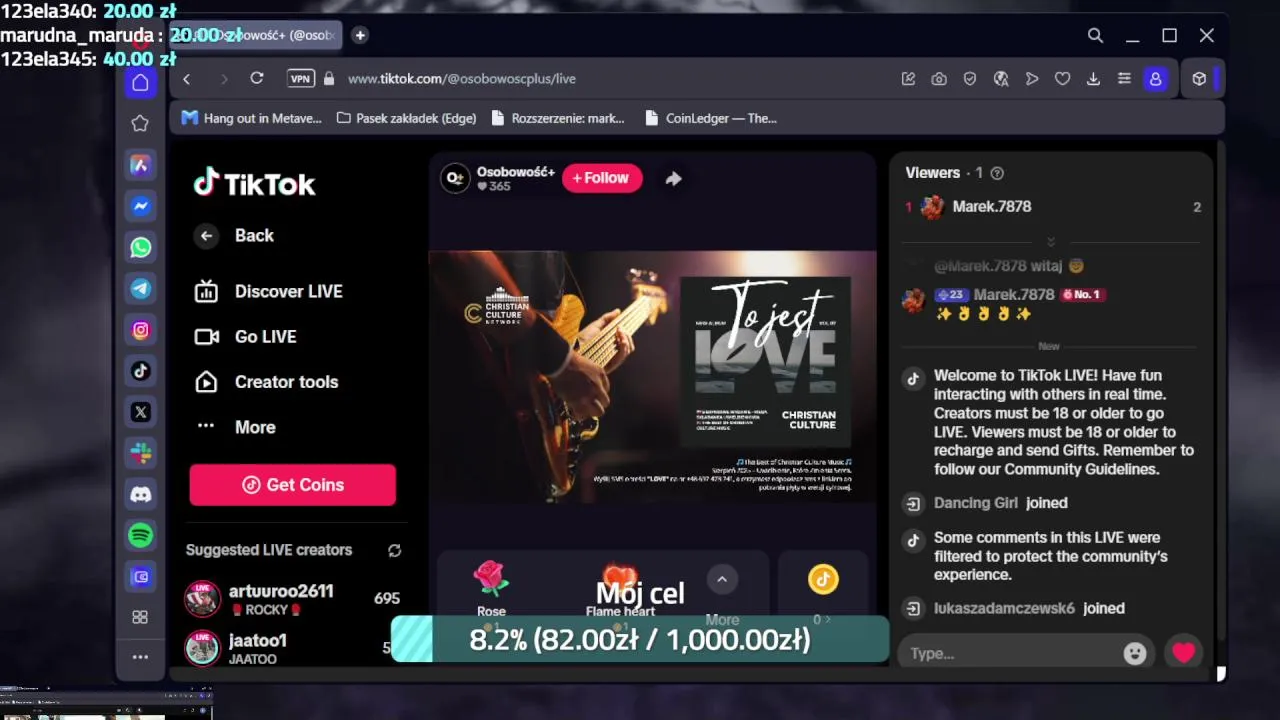1280x720 pixels.
Task: Click Back in TikTok side menu
Action: point(234,236)
